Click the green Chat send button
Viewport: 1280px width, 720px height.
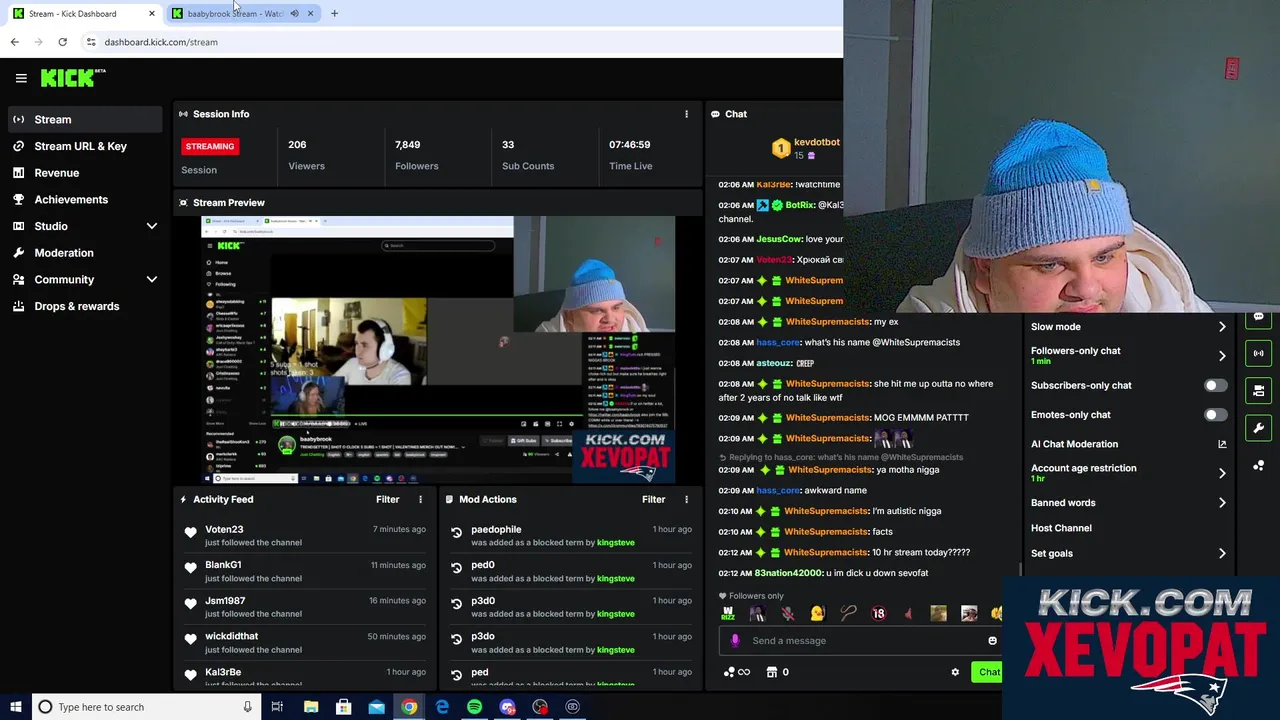[988, 672]
